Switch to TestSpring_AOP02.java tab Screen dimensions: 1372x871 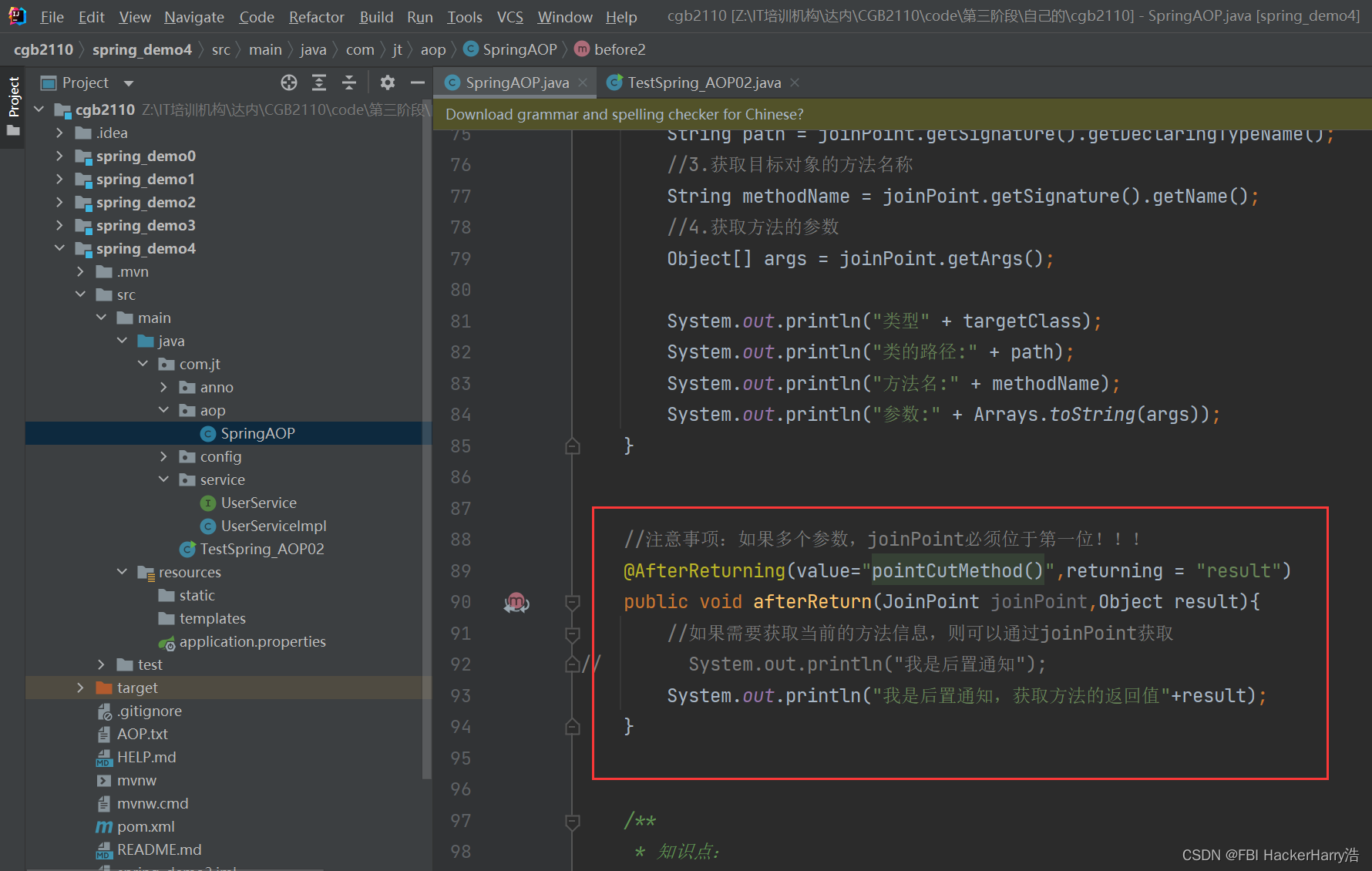(703, 82)
